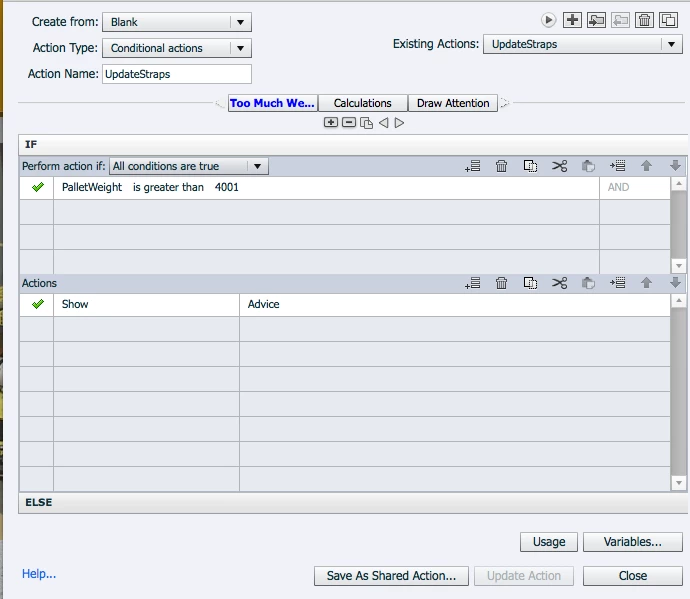Viewport: 690px width, 599px height.
Task: Click the AND connector cell
Action: click(635, 187)
